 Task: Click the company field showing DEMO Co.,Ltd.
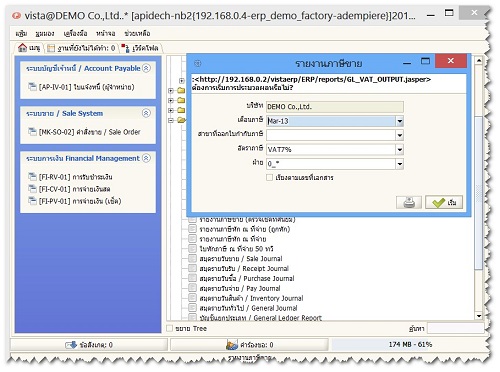coord(335,107)
